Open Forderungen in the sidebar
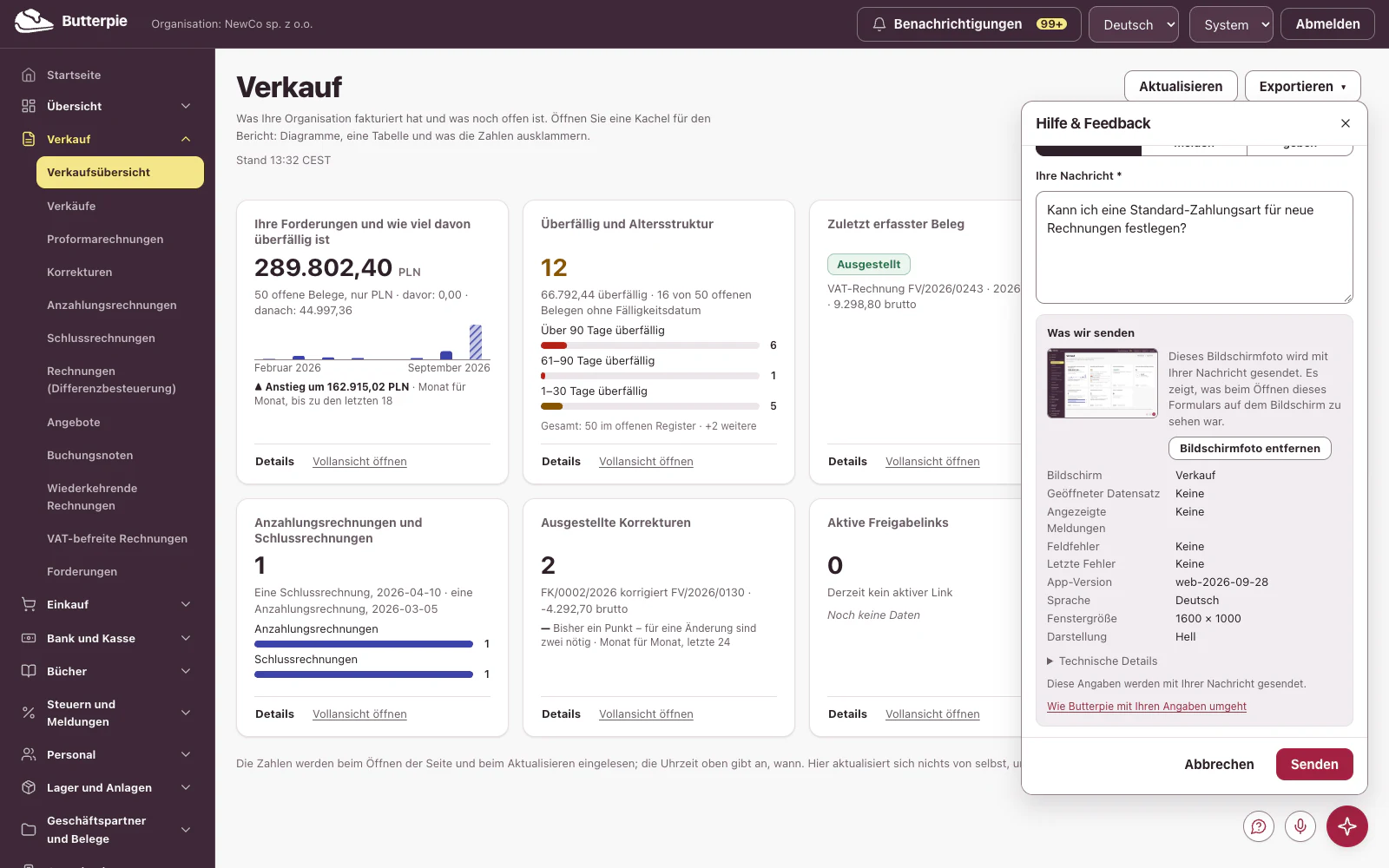This screenshot has height=868, width=1389. click(x=120, y=571)
